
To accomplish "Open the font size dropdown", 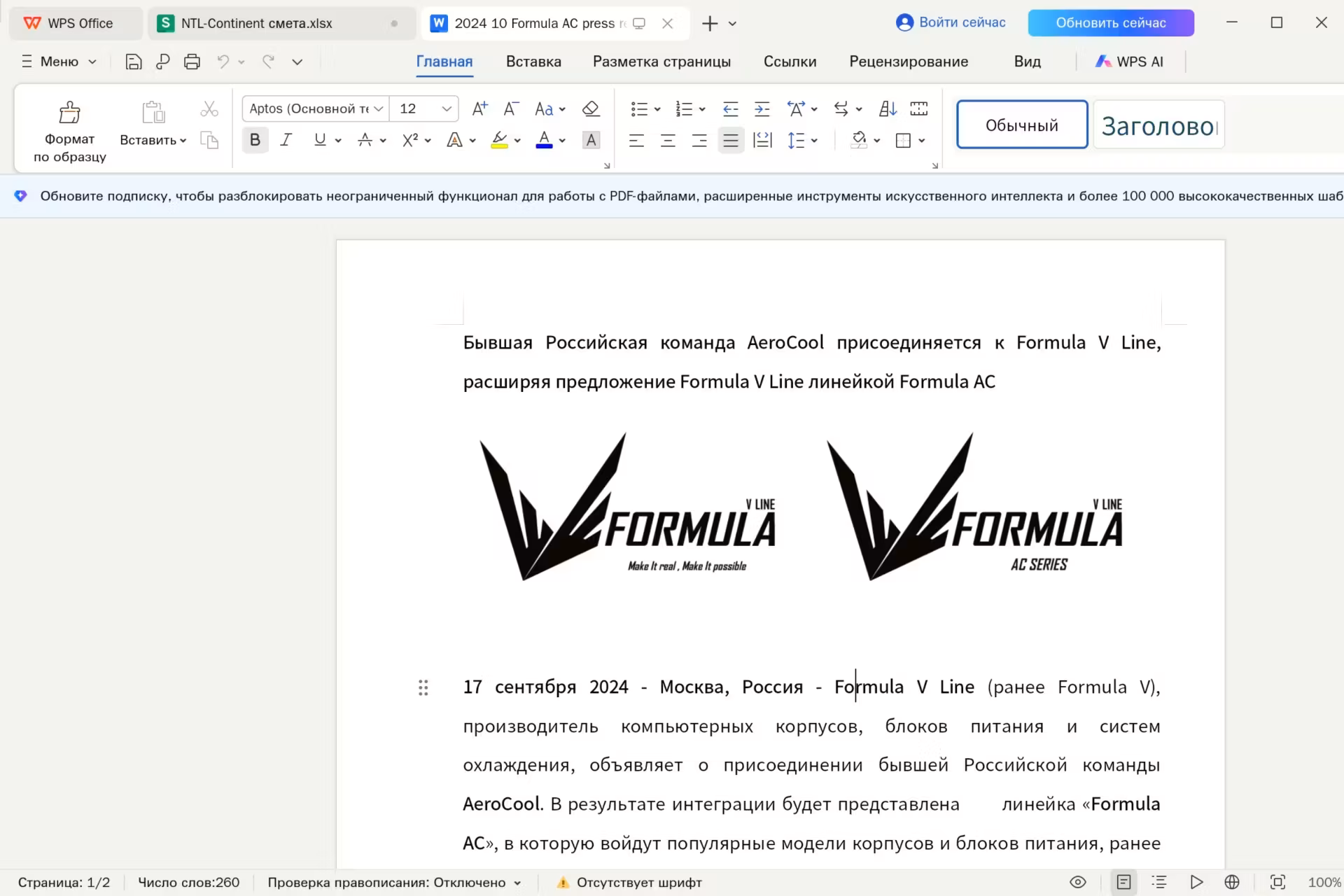I will [447, 108].
